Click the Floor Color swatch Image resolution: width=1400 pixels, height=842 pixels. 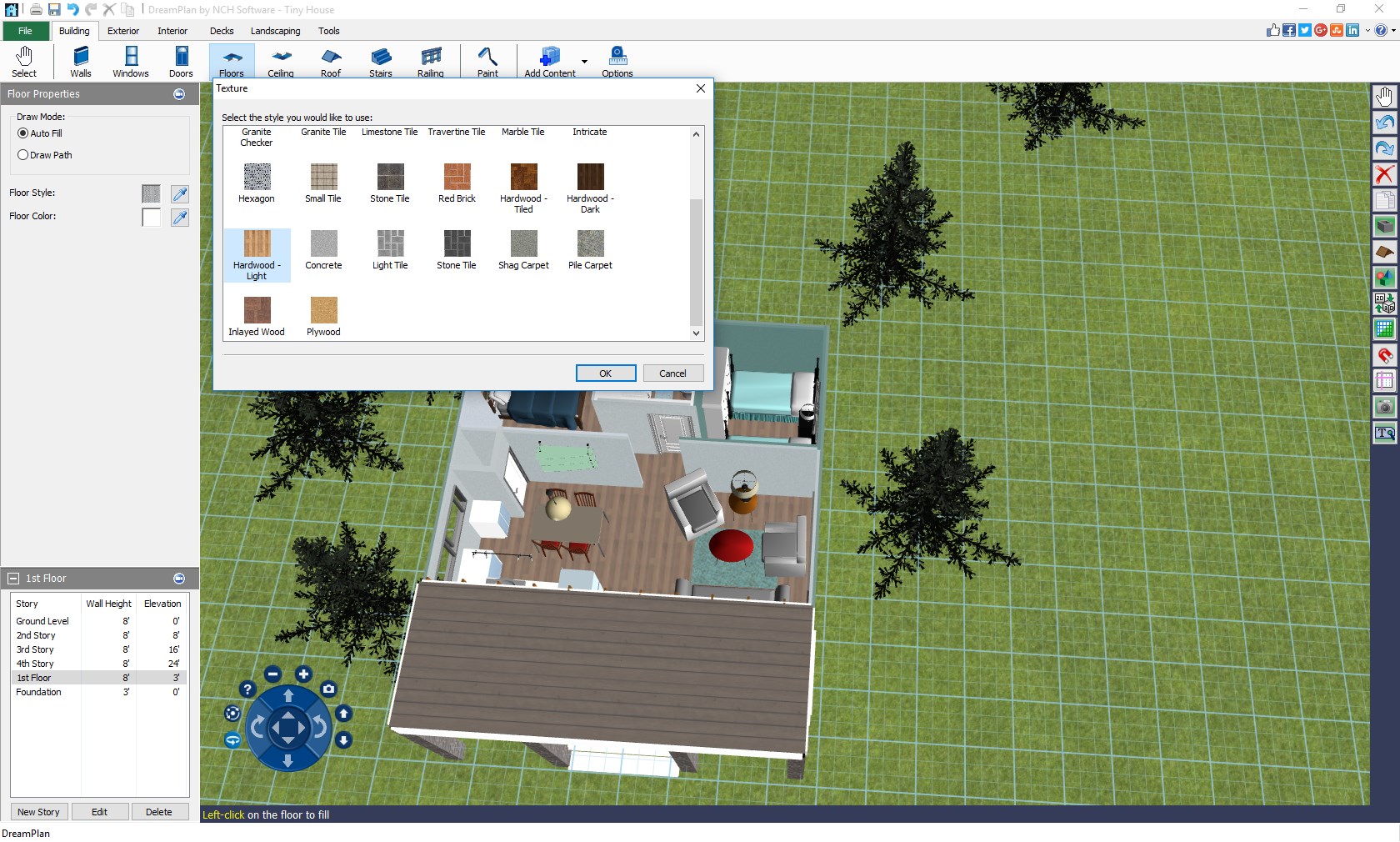[x=151, y=218]
